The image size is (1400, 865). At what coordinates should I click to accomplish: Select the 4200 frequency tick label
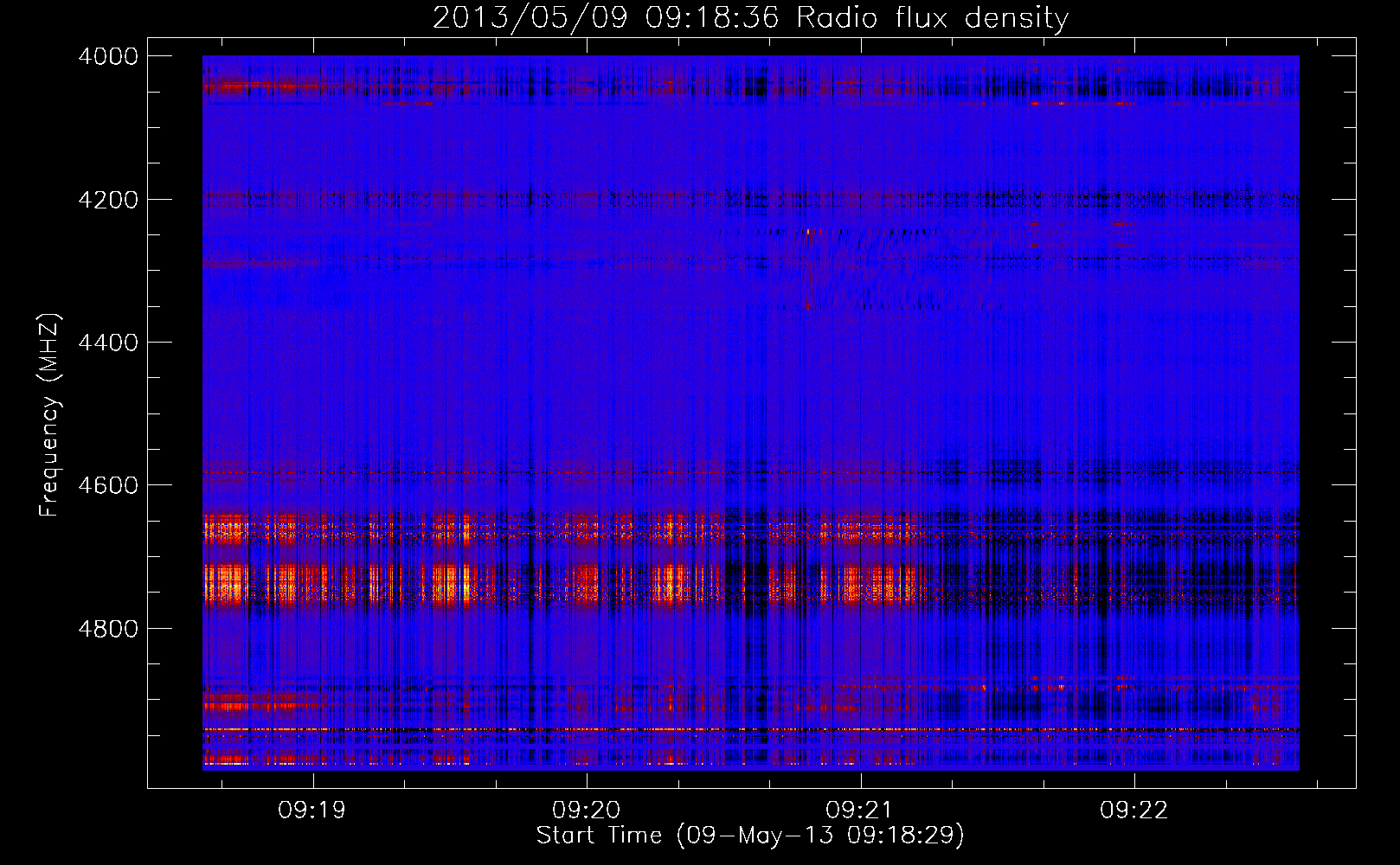(x=108, y=200)
